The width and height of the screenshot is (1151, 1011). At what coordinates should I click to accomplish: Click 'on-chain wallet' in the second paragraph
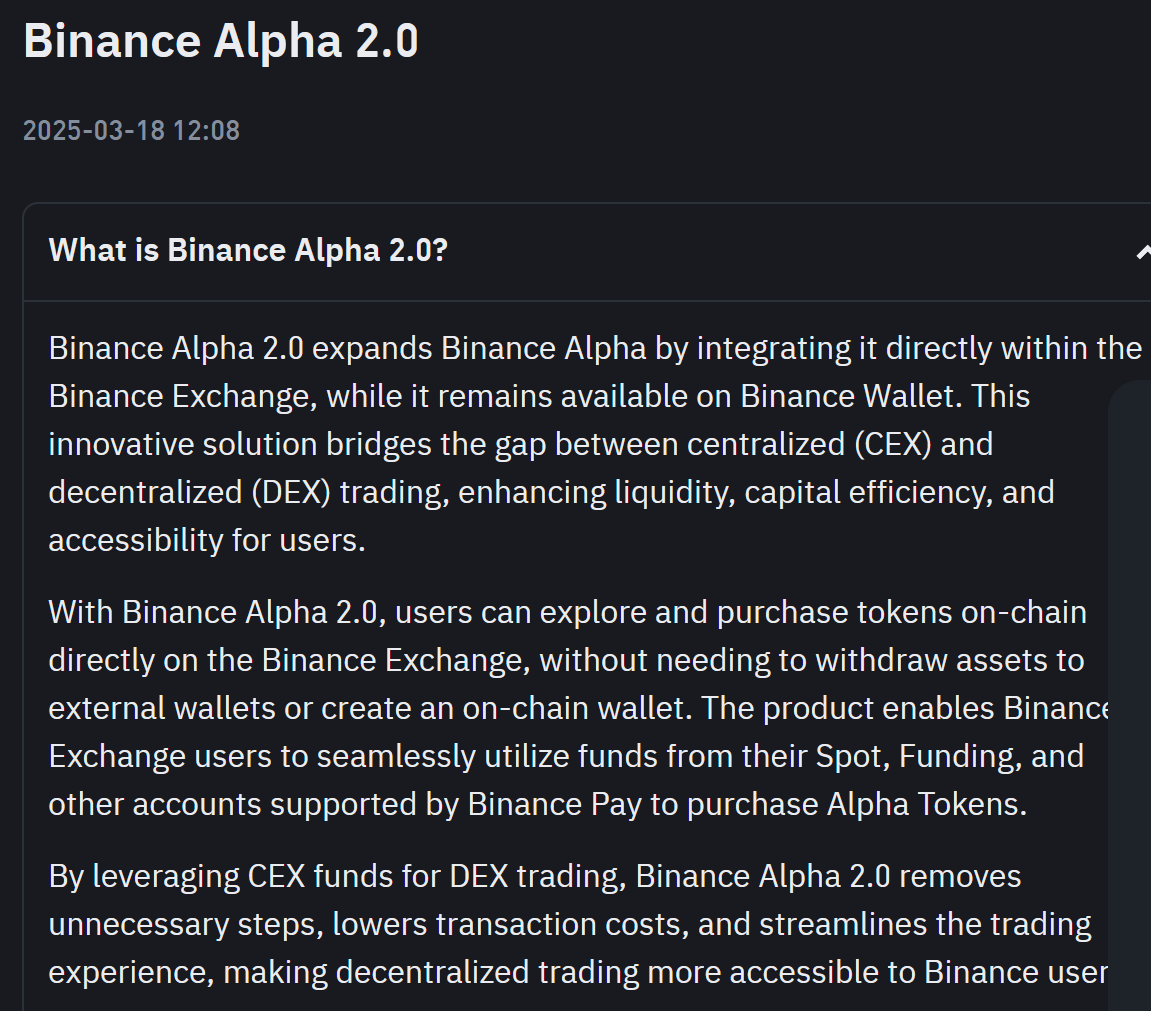(578, 709)
